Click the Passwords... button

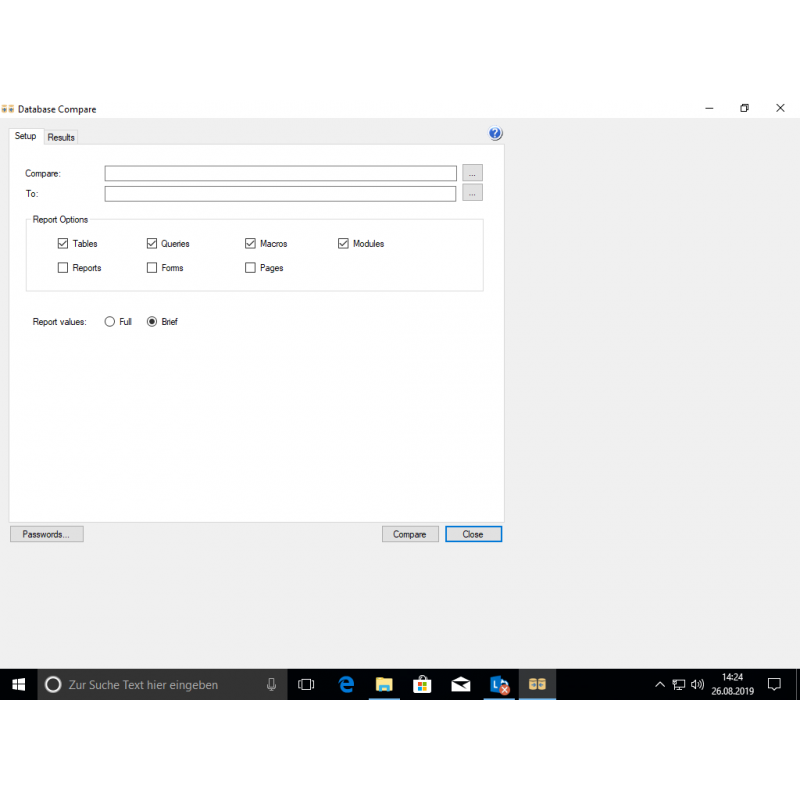[46, 534]
